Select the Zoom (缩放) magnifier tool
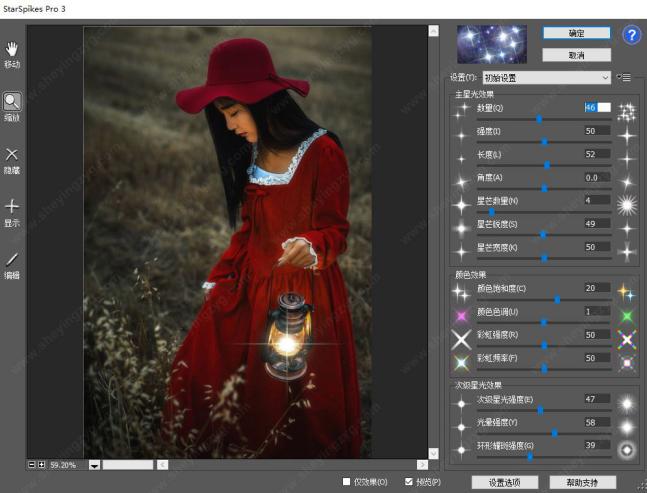Image resolution: width=647 pixels, height=493 pixels. coord(12,101)
